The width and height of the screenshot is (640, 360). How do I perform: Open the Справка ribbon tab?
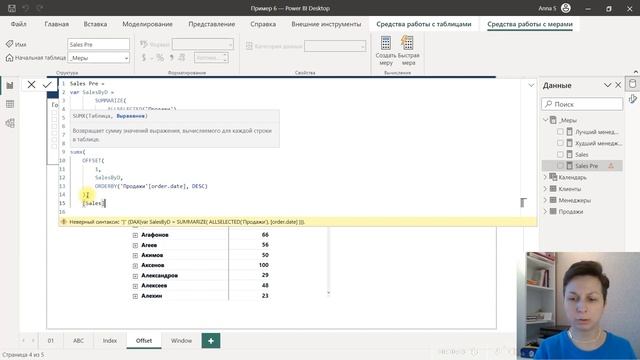click(x=263, y=24)
